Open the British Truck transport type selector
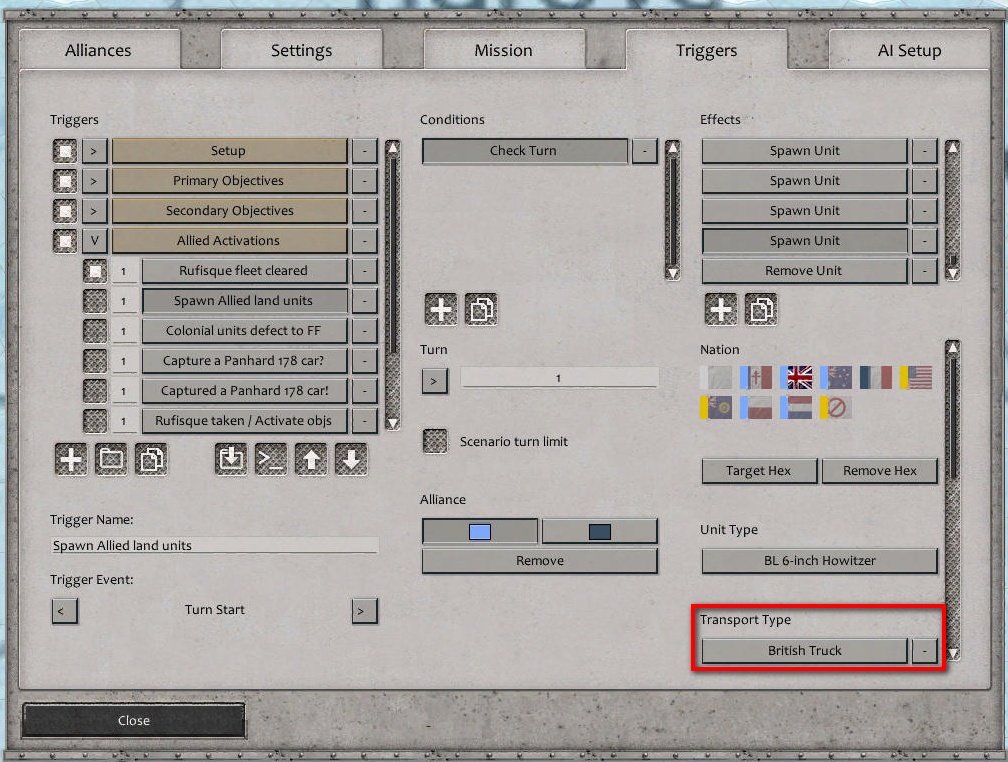Screen dimensions: 1008x762 (x=805, y=651)
